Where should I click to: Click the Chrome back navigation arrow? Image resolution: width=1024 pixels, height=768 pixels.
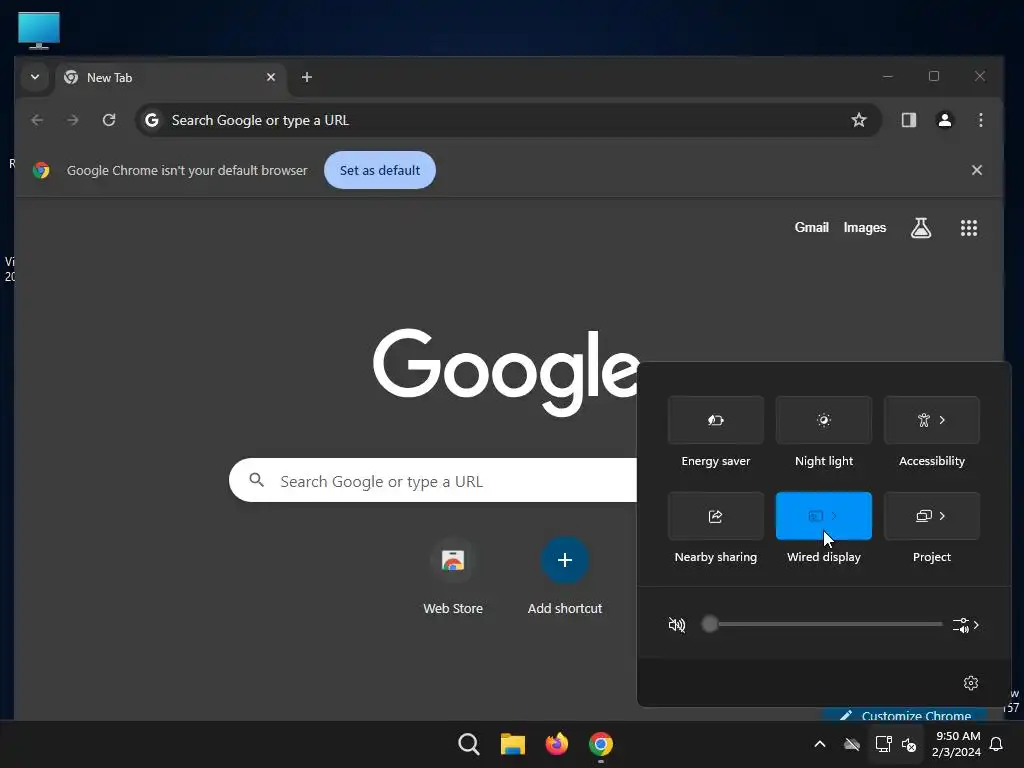pyautogui.click(x=37, y=120)
